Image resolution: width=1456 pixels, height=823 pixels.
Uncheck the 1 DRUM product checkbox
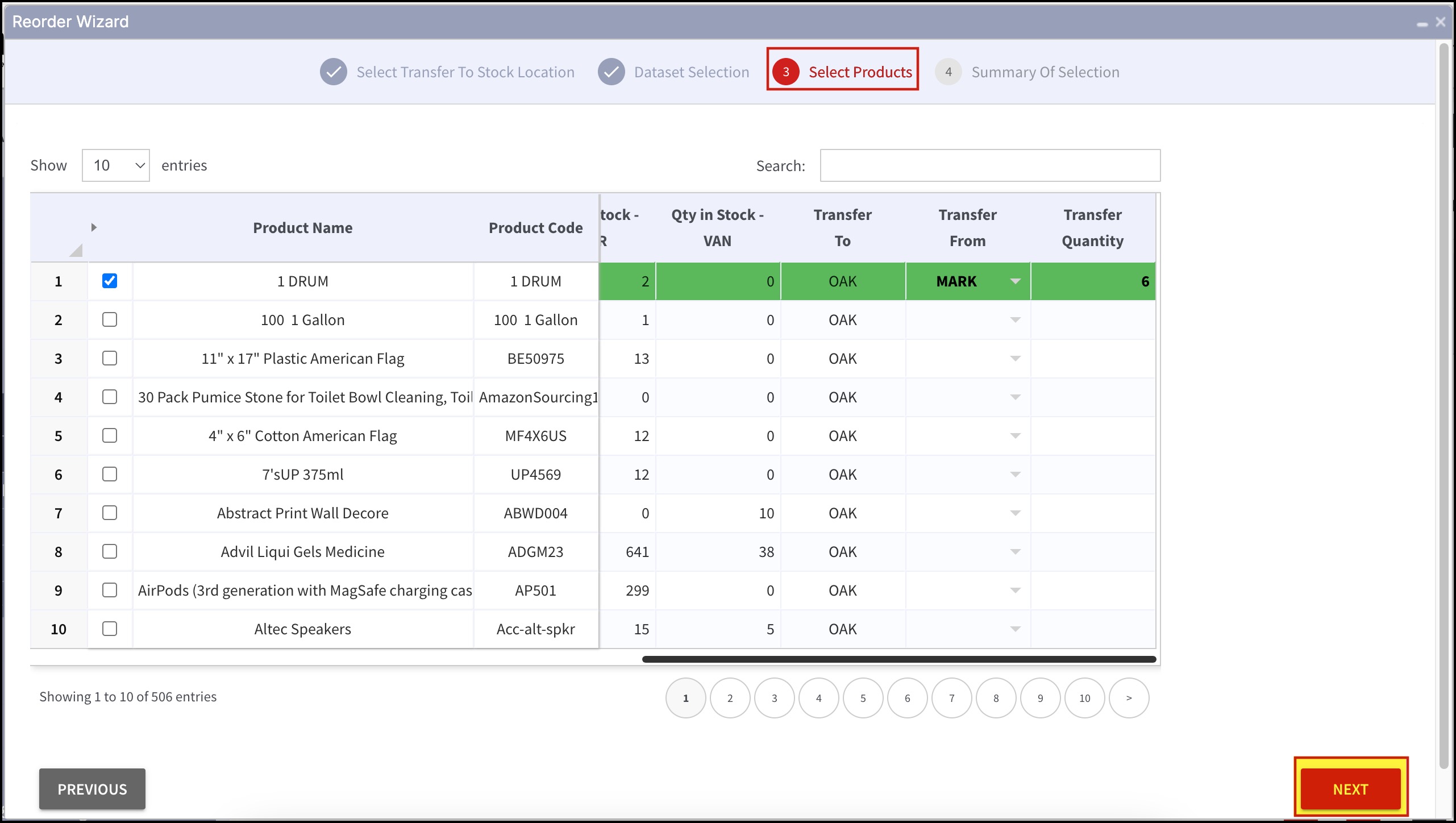pos(110,281)
